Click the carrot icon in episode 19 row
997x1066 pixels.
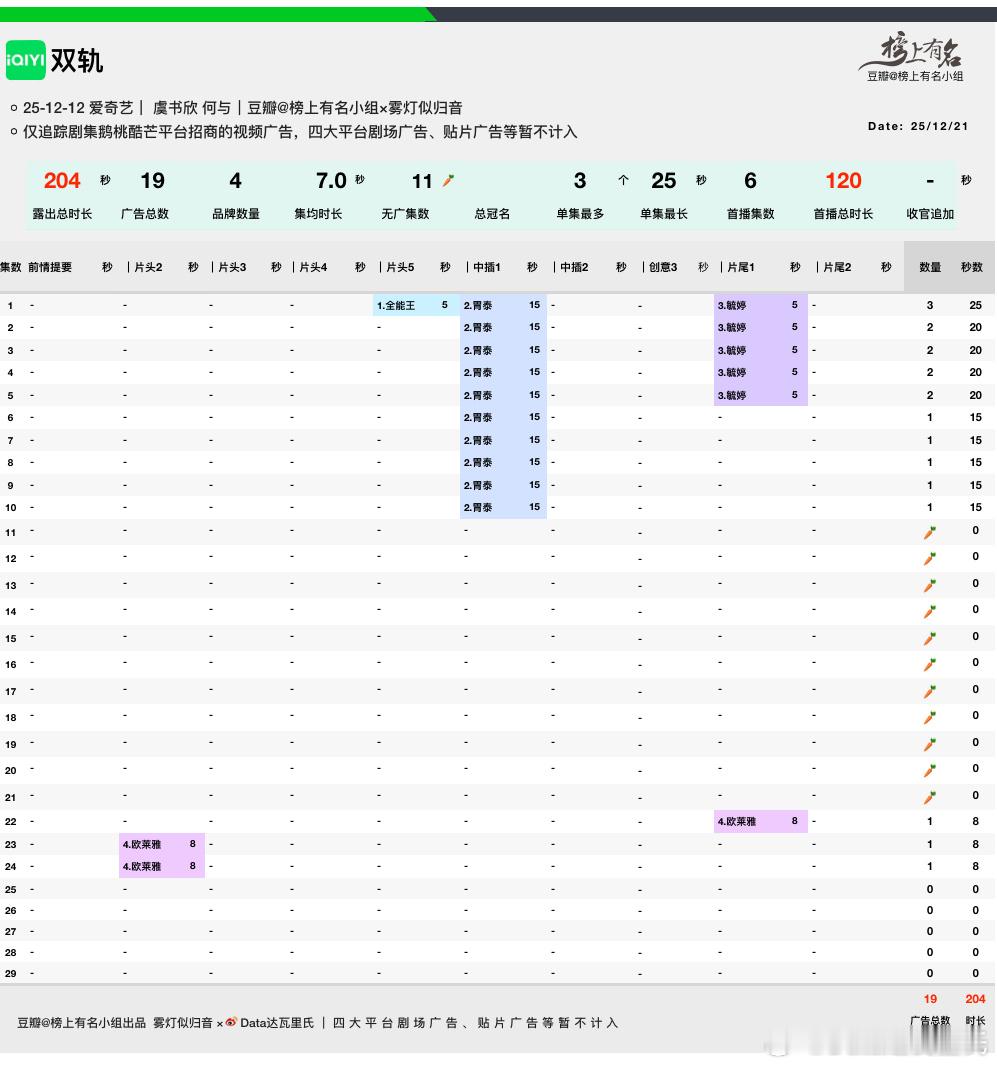tap(930, 744)
